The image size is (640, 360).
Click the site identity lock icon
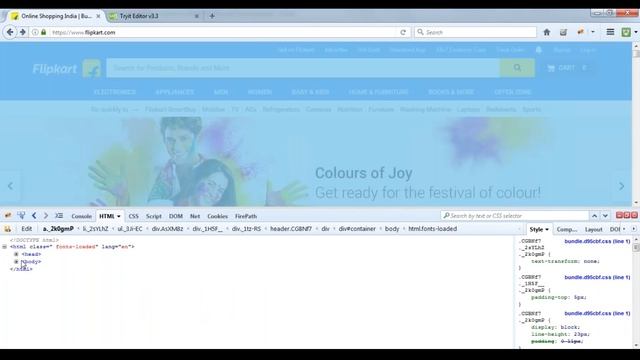point(44,32)
